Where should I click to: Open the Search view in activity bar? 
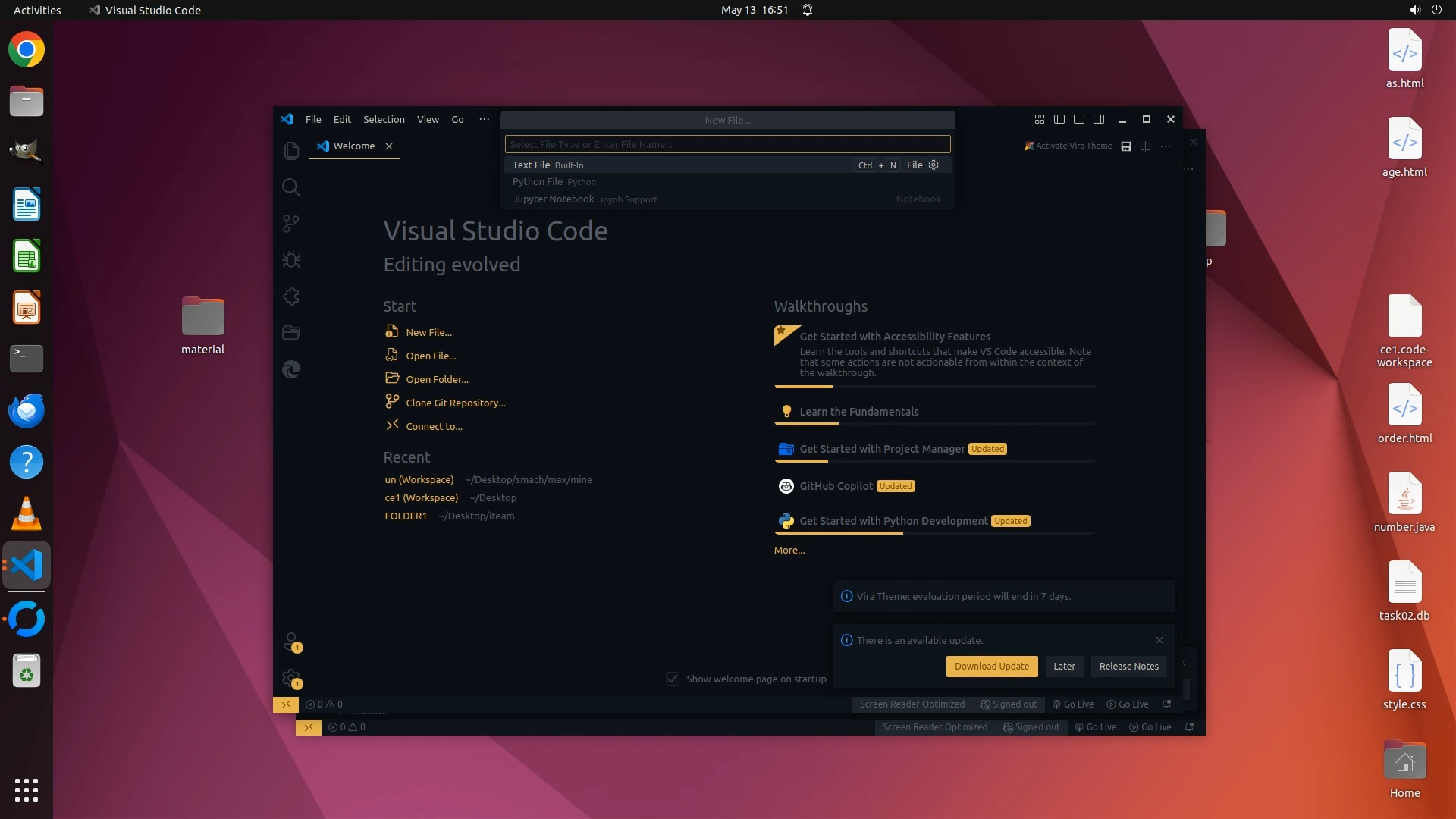[x=291, y=187]
